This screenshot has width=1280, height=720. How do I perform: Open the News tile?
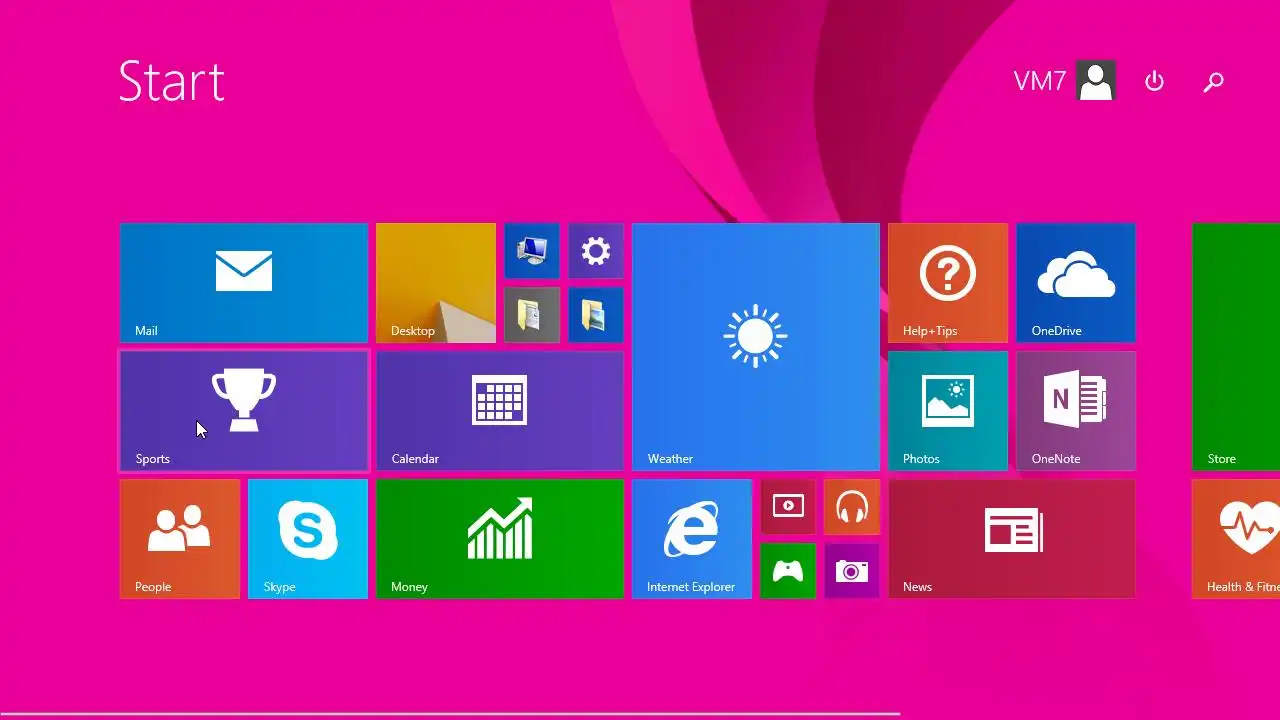click(x=1012, y=539)
